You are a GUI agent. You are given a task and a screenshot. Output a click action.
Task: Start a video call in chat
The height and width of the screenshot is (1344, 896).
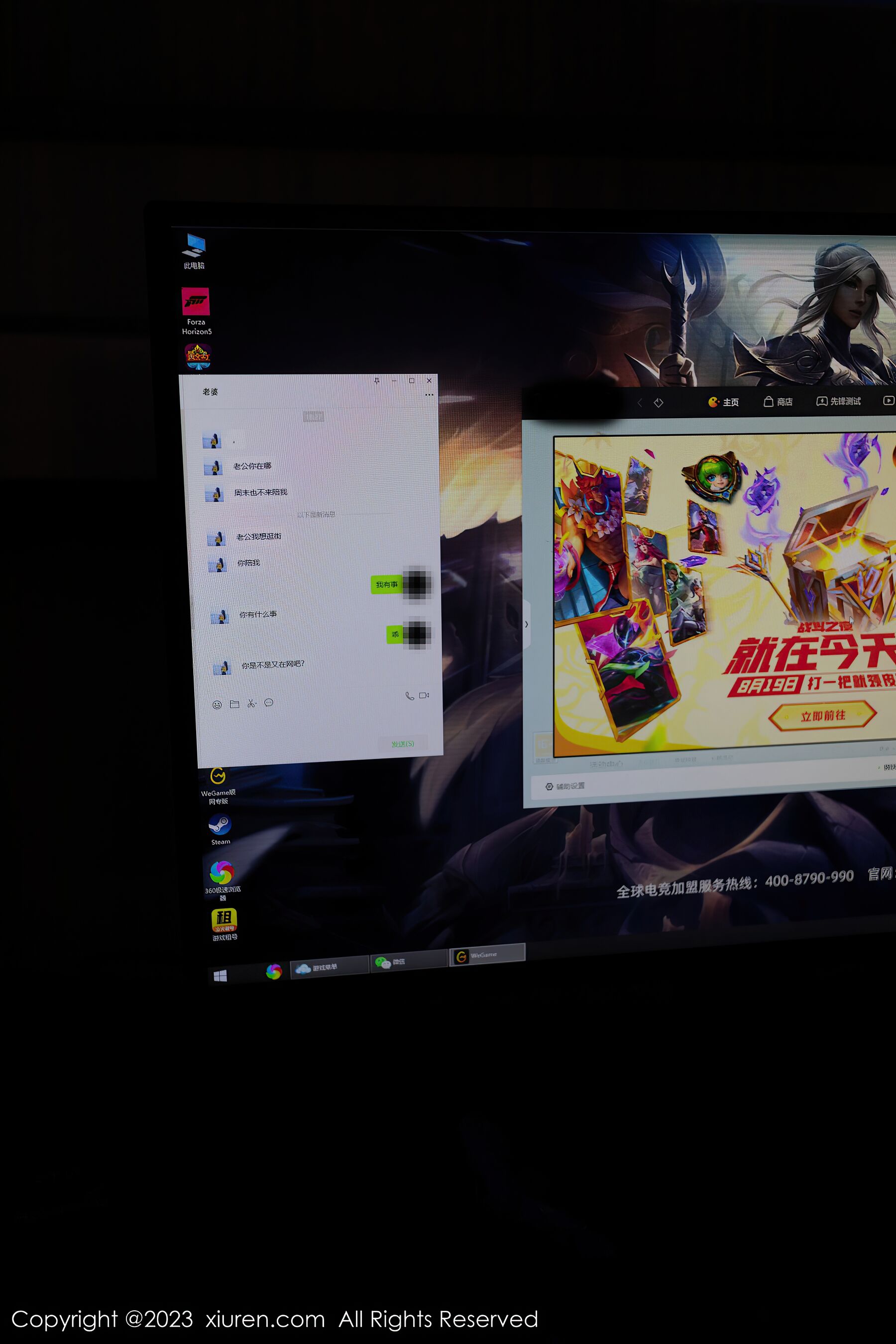tap(424, 695)
